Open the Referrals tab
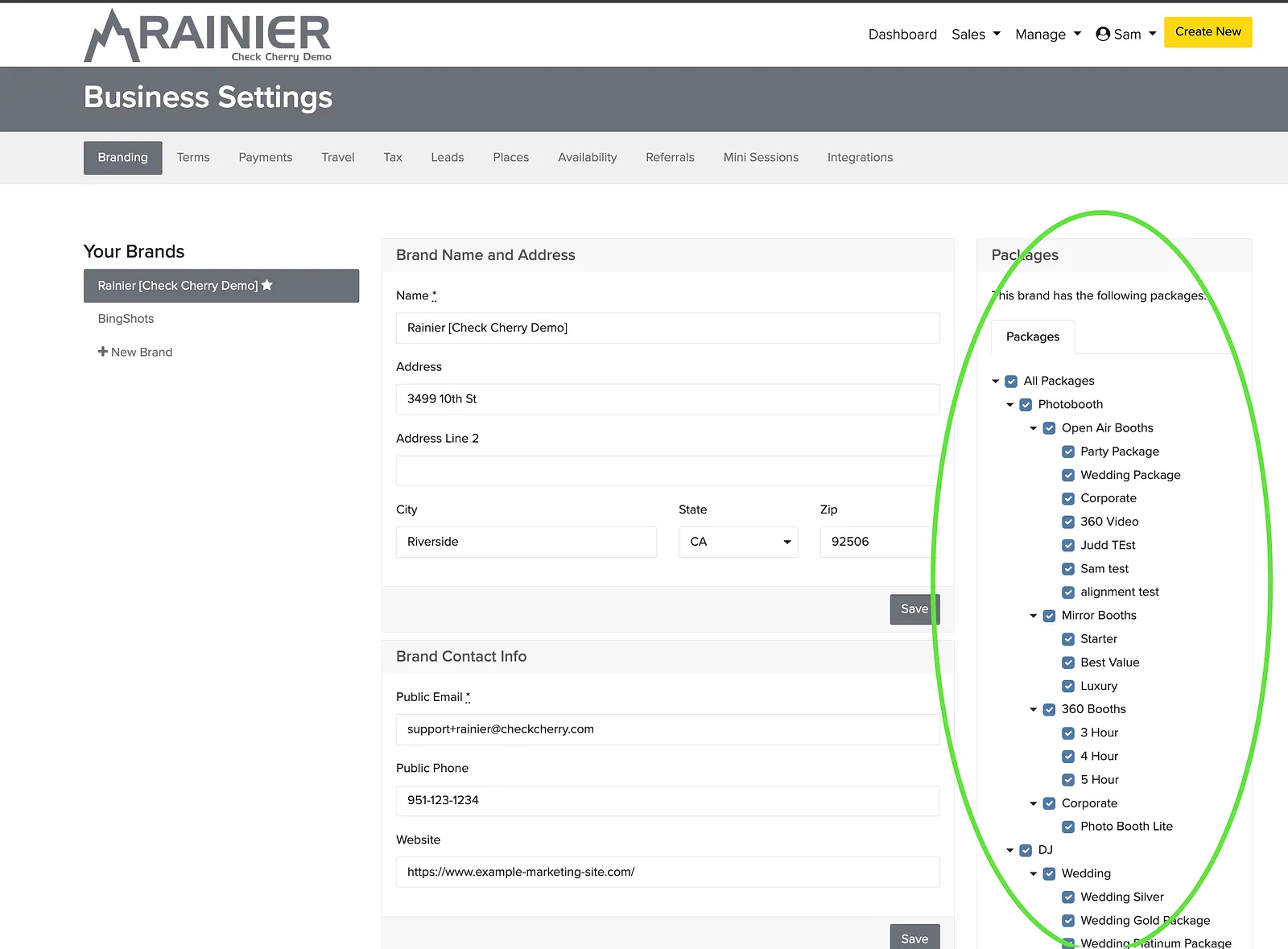1288x949 pixels. 670,158
